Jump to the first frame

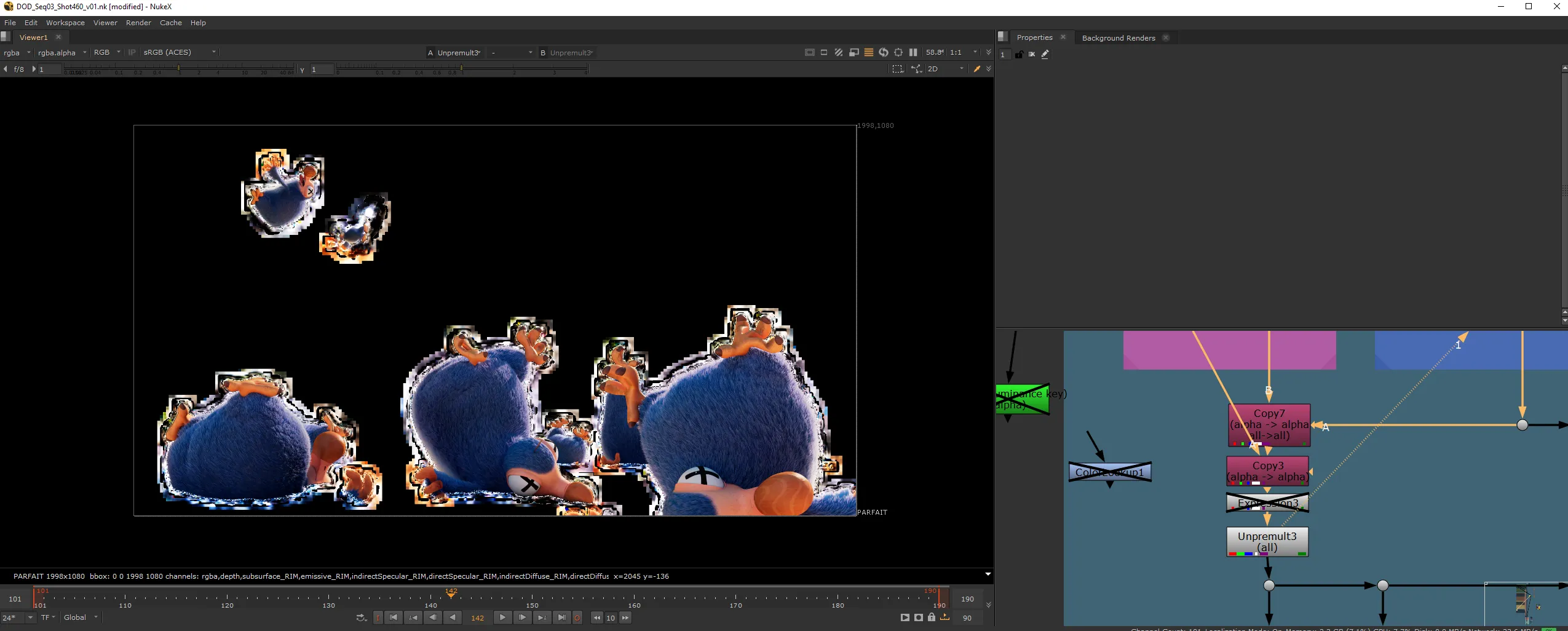[394, 617]
